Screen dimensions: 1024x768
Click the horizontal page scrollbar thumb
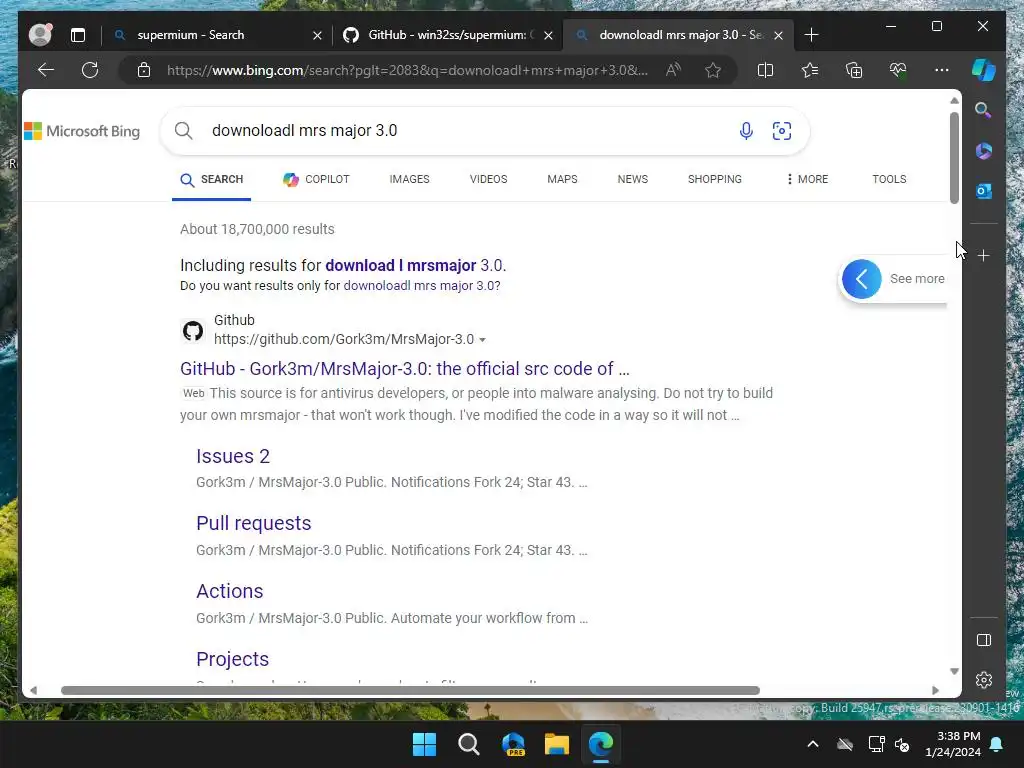[x=410, y=690]
